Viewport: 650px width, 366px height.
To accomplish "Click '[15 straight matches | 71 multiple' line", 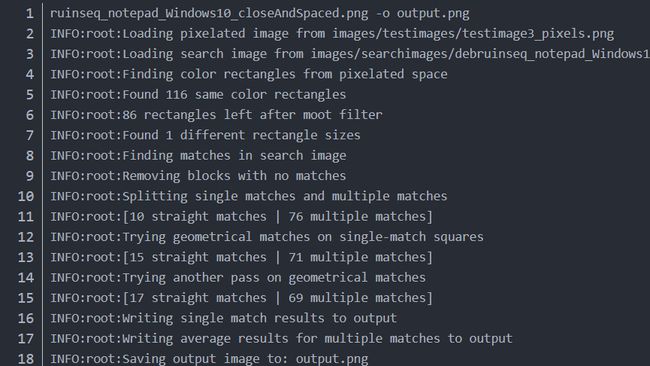I will [242, 257].
